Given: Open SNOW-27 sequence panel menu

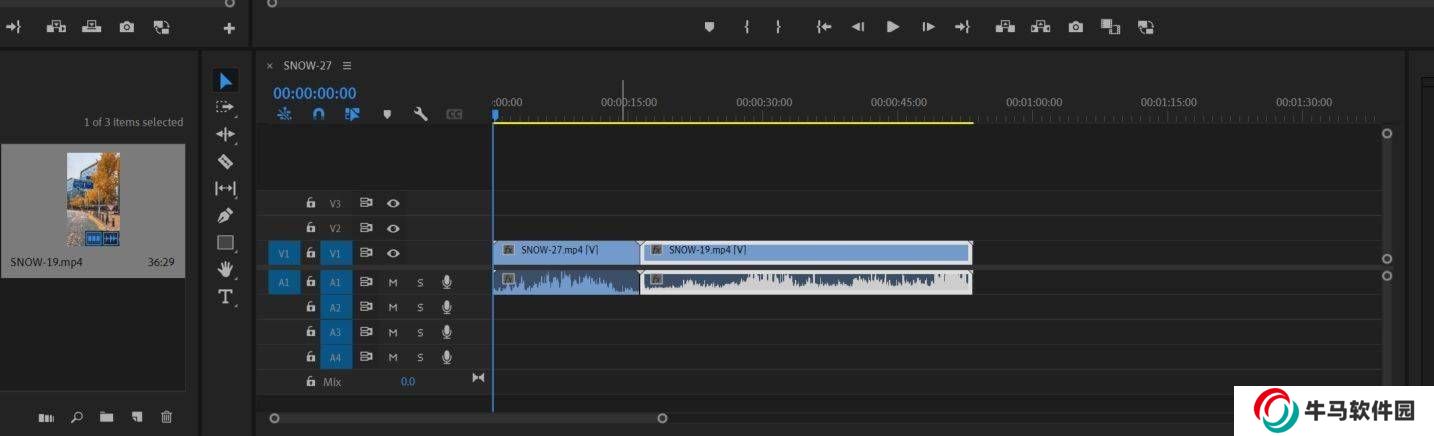Looking at the screenshot, I should click(347, 66).
